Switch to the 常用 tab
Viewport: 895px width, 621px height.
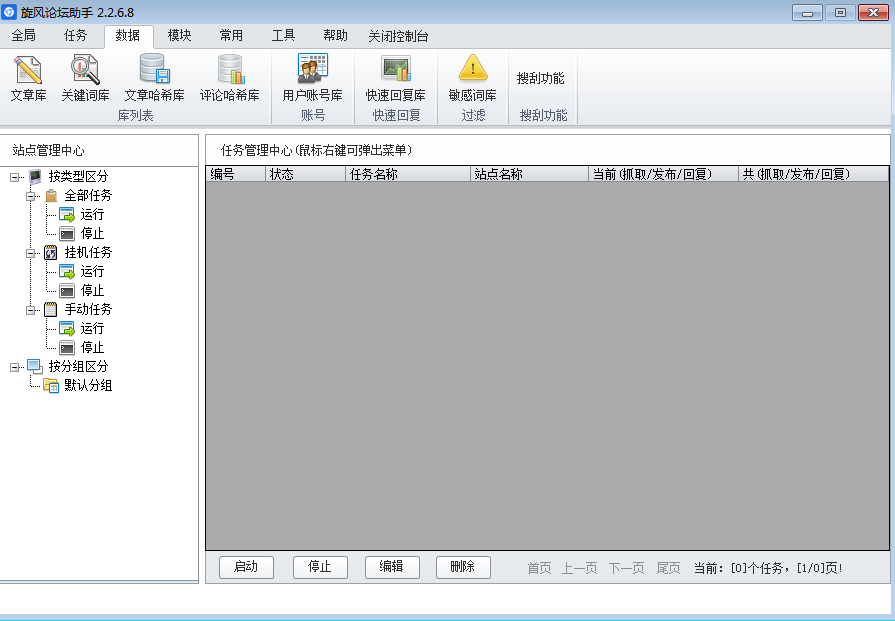[231, 35]
